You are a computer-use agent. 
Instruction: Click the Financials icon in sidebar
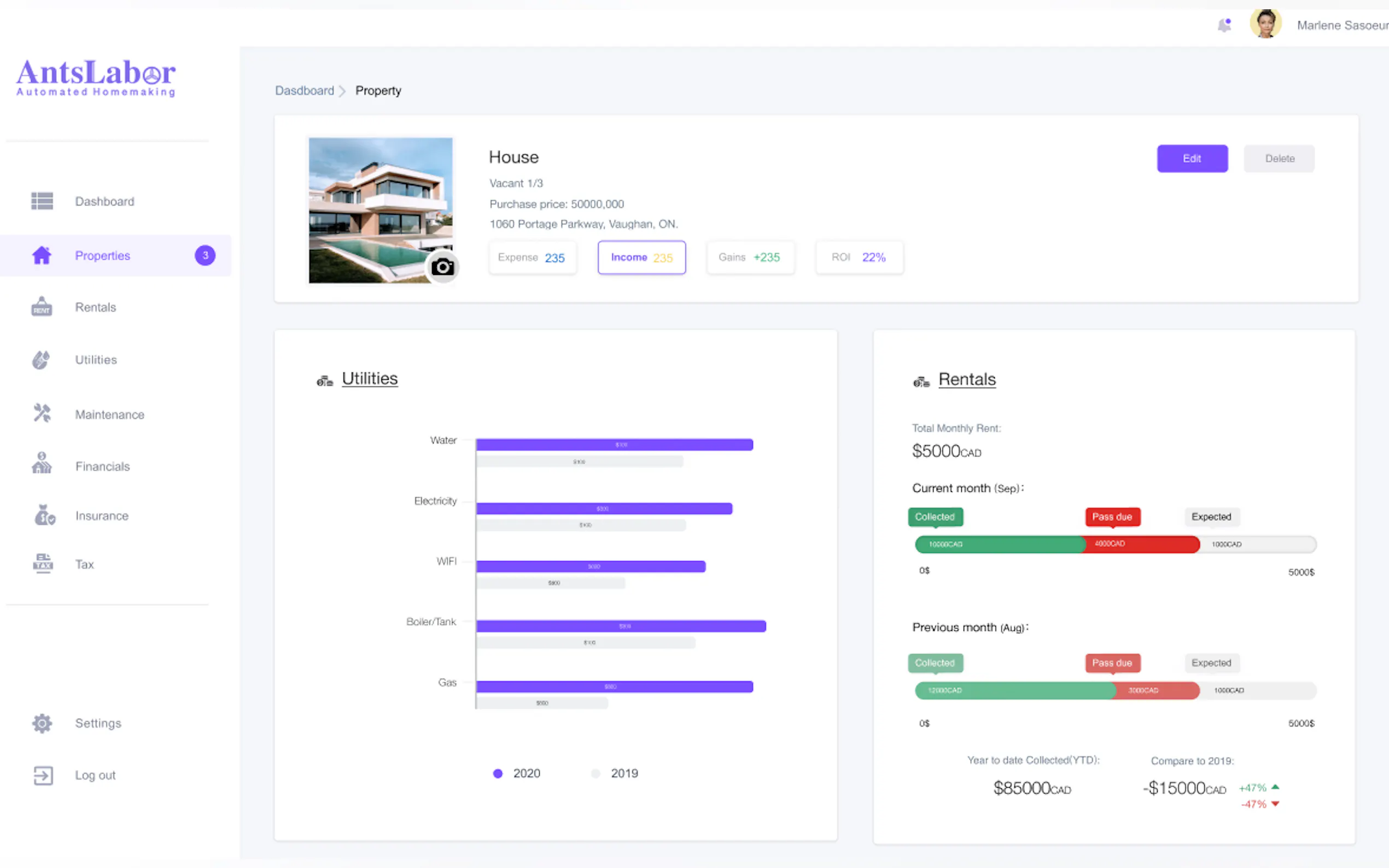pyautogui.click(x=42, y=464)
